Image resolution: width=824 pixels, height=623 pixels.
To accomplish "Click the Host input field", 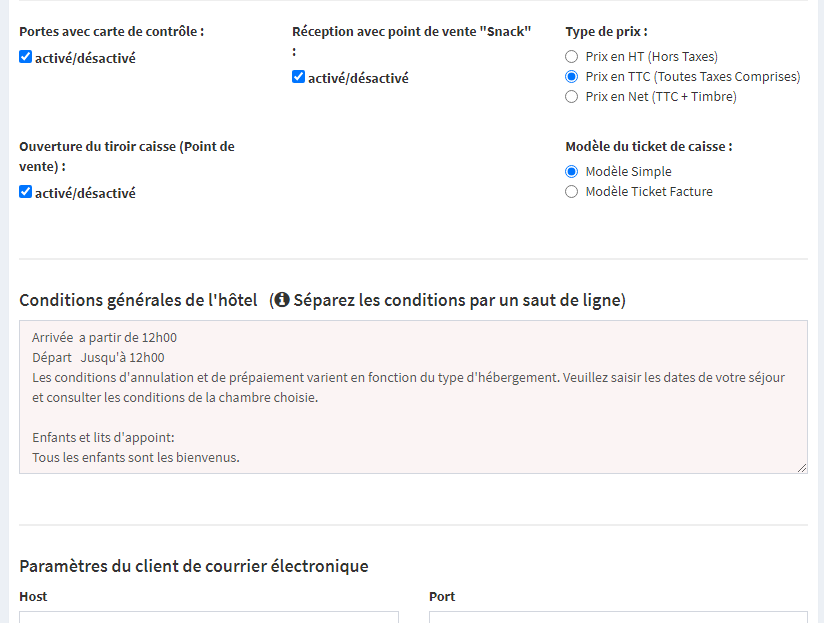I will 209,617.
